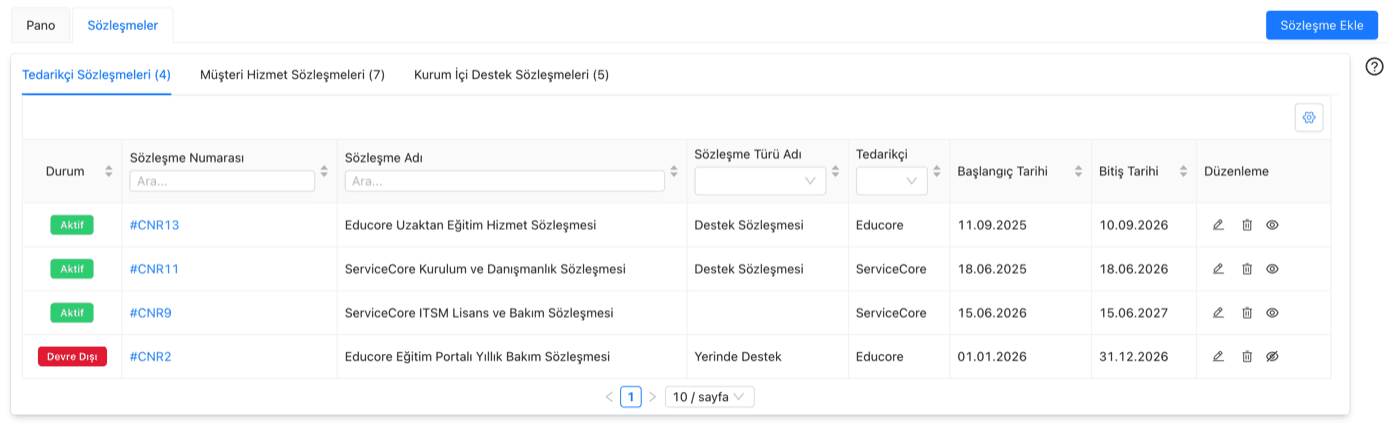Open contract link #CNR9

(151, 313)
